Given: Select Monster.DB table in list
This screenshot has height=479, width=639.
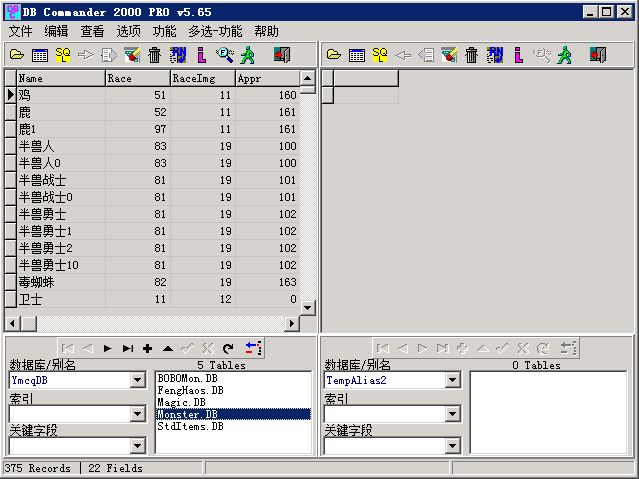Looking at the screenshot, I should (234, 414).
